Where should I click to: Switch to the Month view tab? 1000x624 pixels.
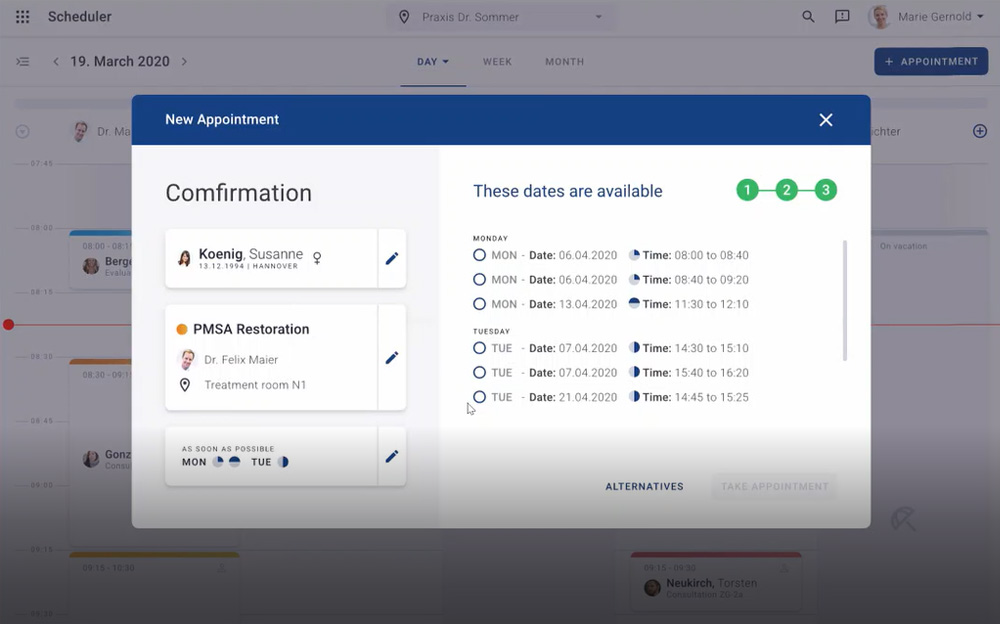pyautogui.click(x=564, y=62)
